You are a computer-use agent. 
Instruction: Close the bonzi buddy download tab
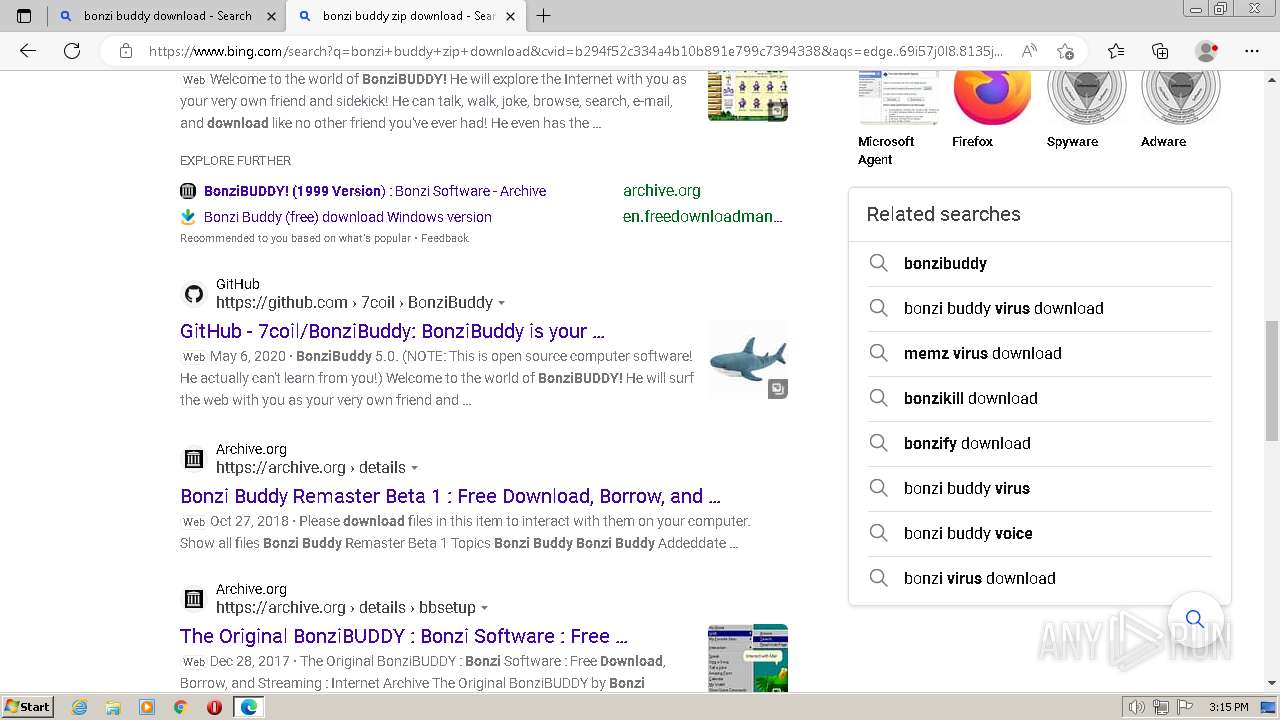[271, 16]
